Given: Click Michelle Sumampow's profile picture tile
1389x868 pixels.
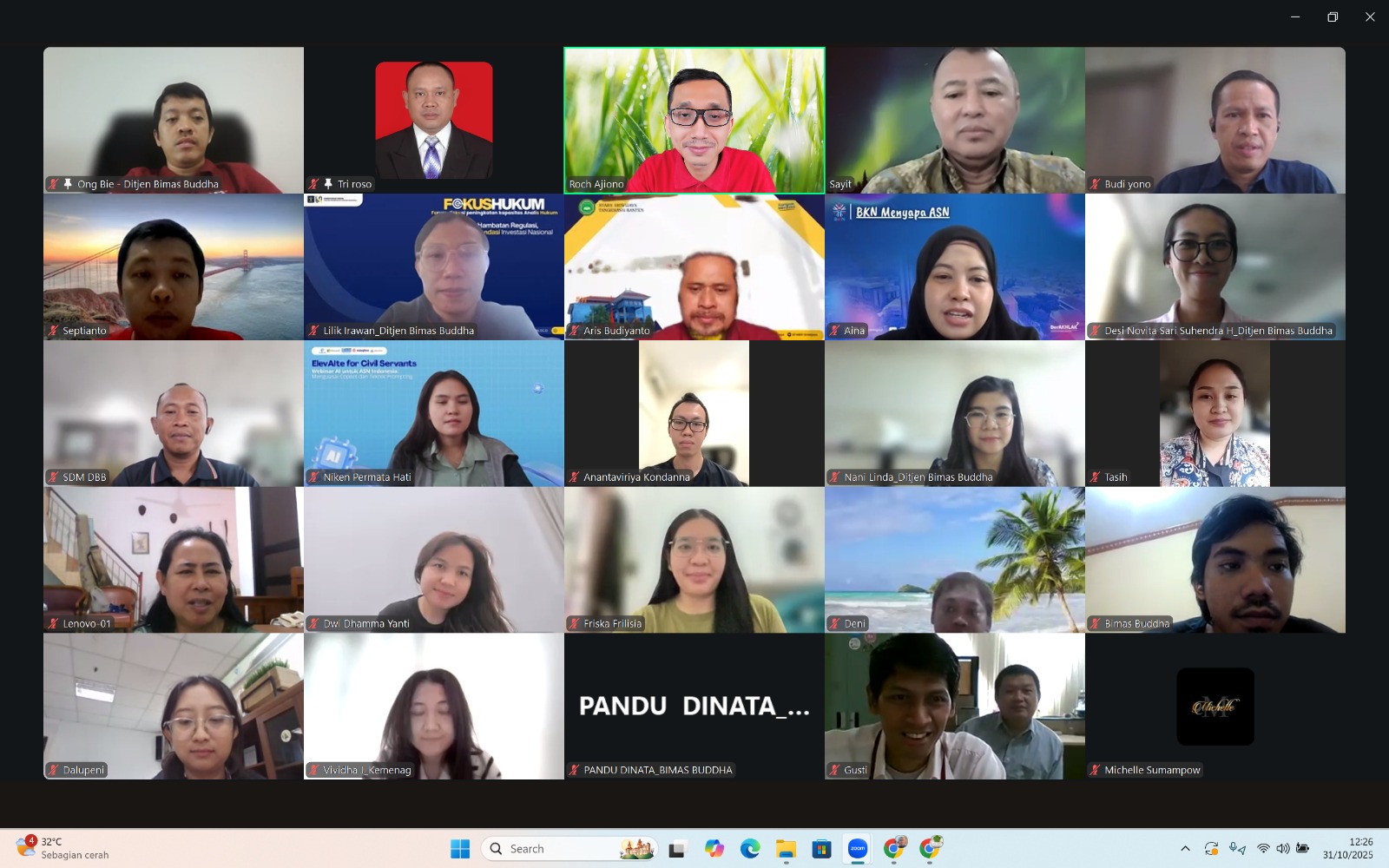Looking at the screenshot, I should (1215, 707).
